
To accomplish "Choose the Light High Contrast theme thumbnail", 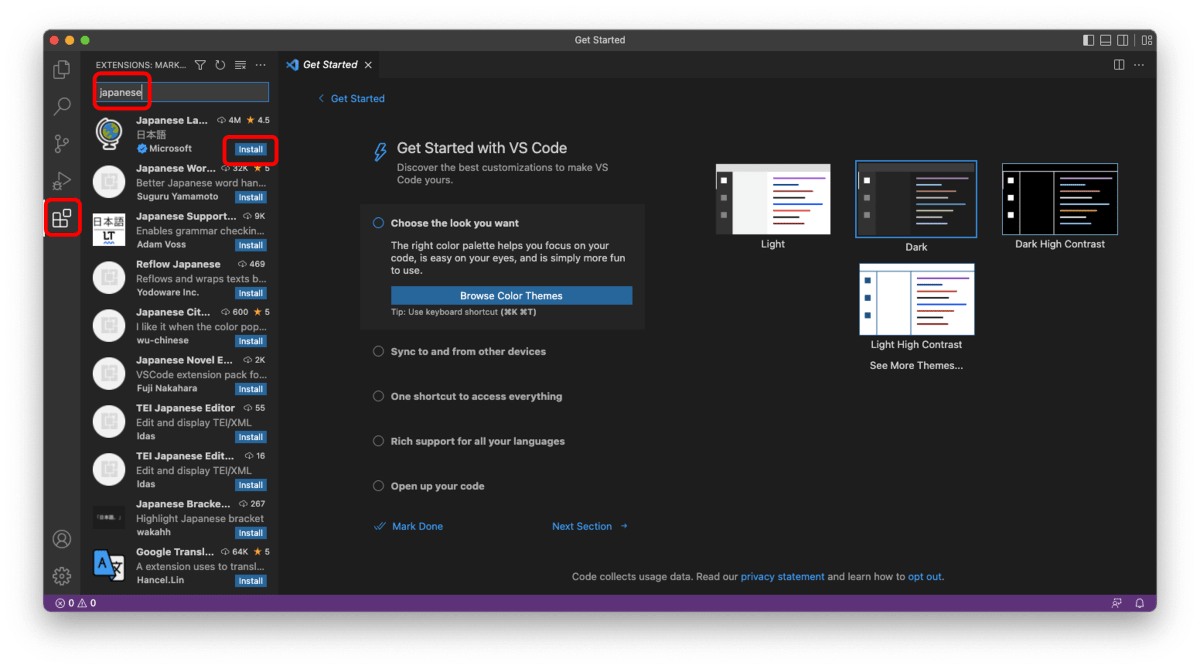I will click(916, 299).
